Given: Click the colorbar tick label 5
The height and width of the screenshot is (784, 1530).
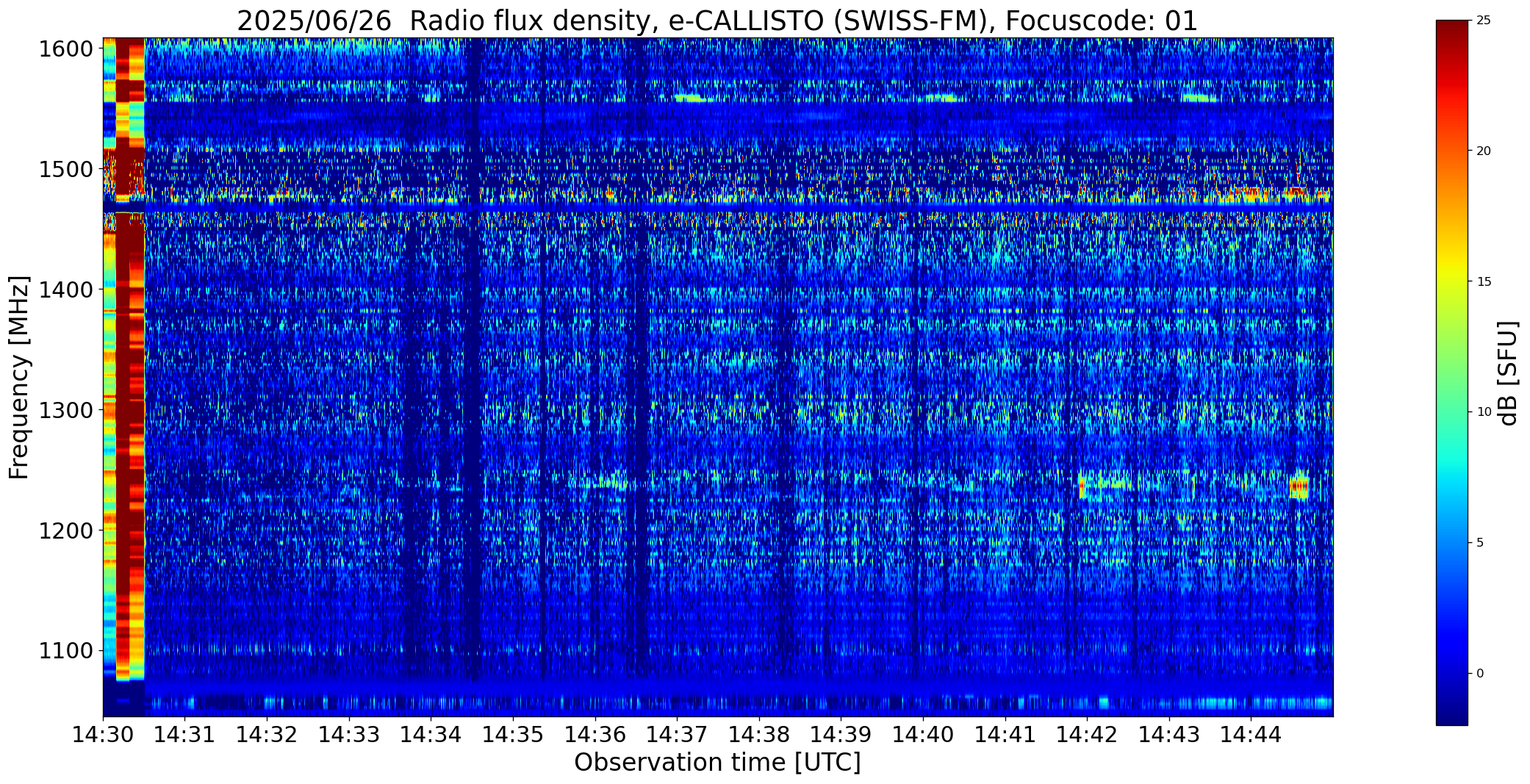Looking at the screenshot, I should point(1480,543).
